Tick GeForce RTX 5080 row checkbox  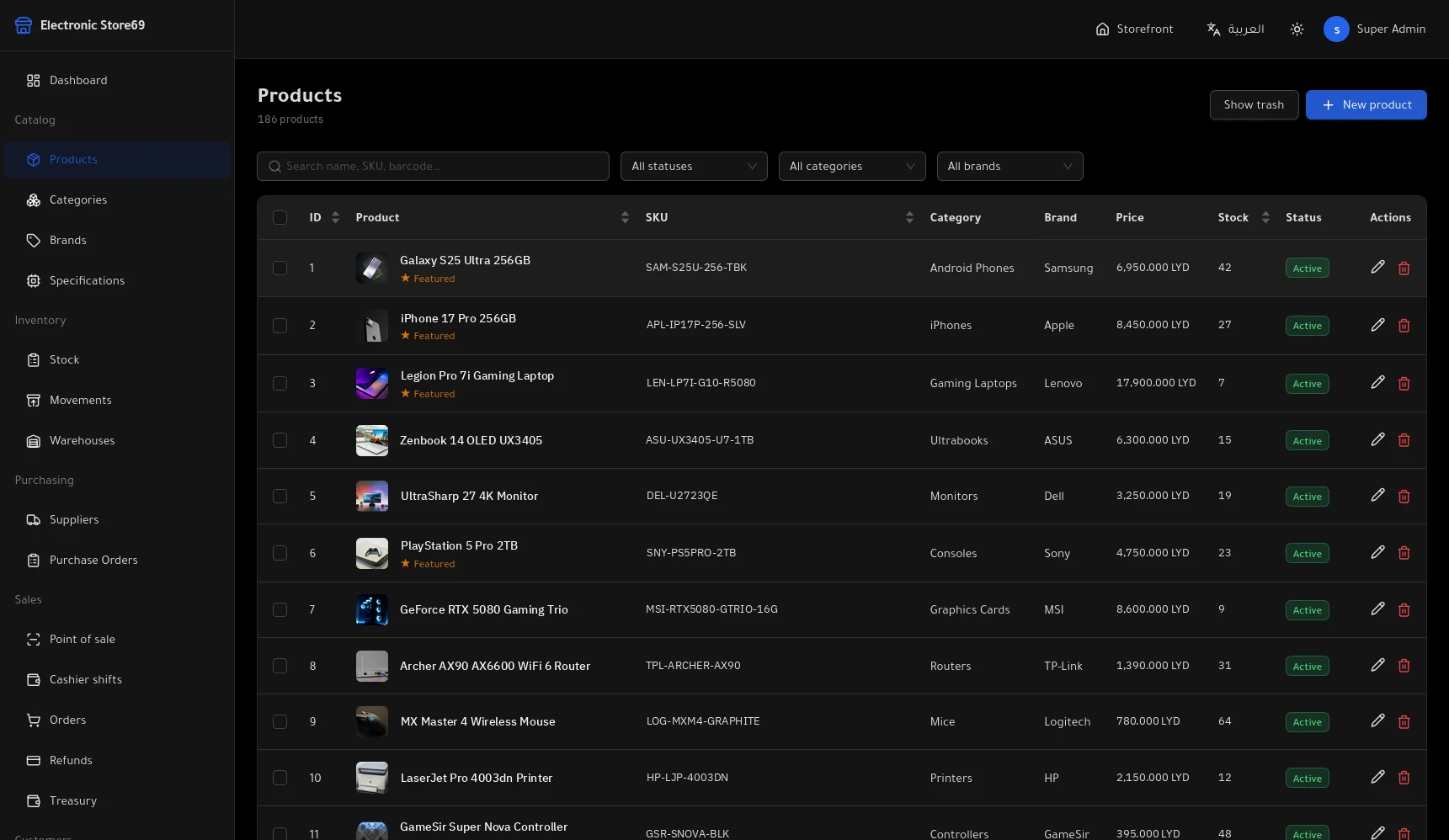click(x=280, y=609)
